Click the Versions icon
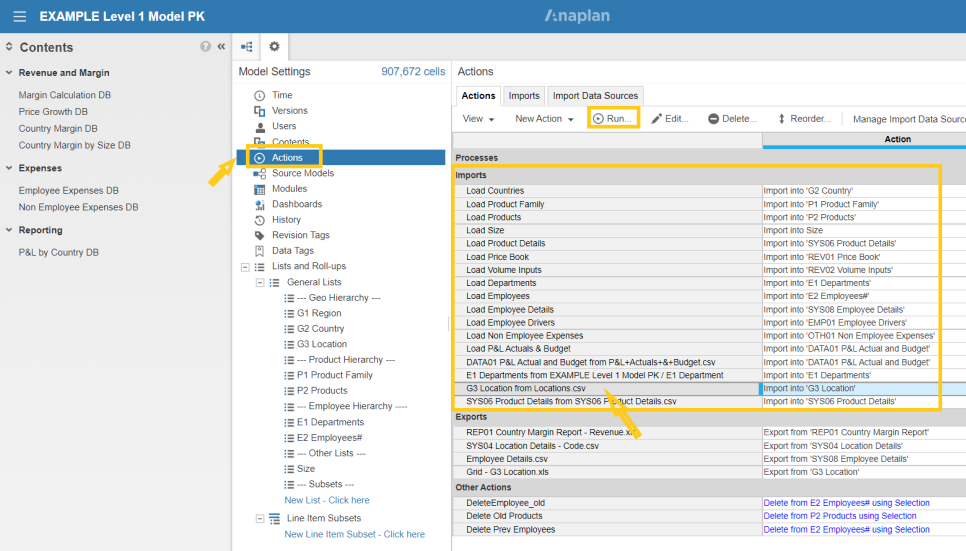 point(259,111)
